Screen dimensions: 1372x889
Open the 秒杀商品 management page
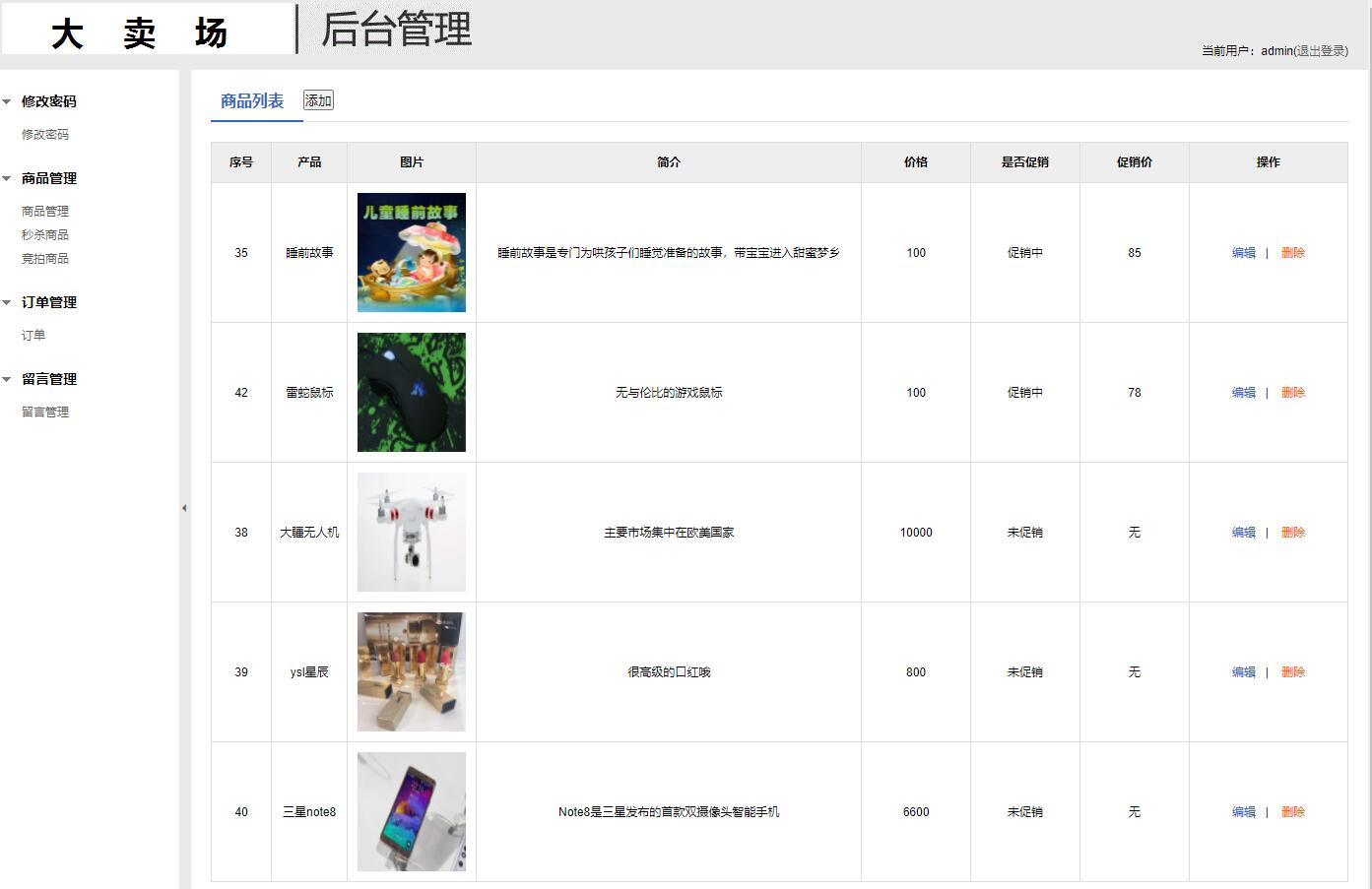pyautogui.click(x=44, y=234)
